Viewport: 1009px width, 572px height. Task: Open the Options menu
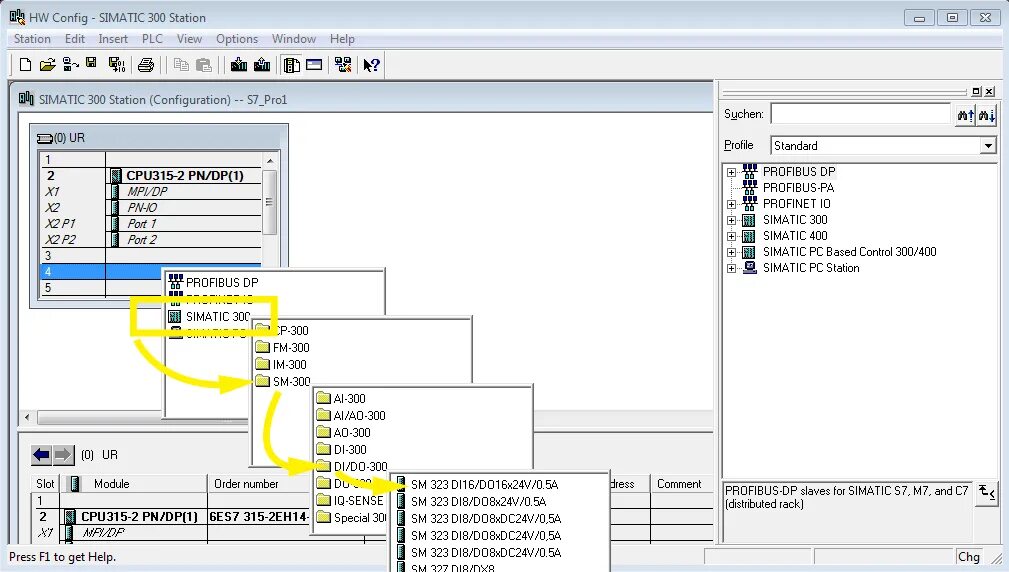237,39
